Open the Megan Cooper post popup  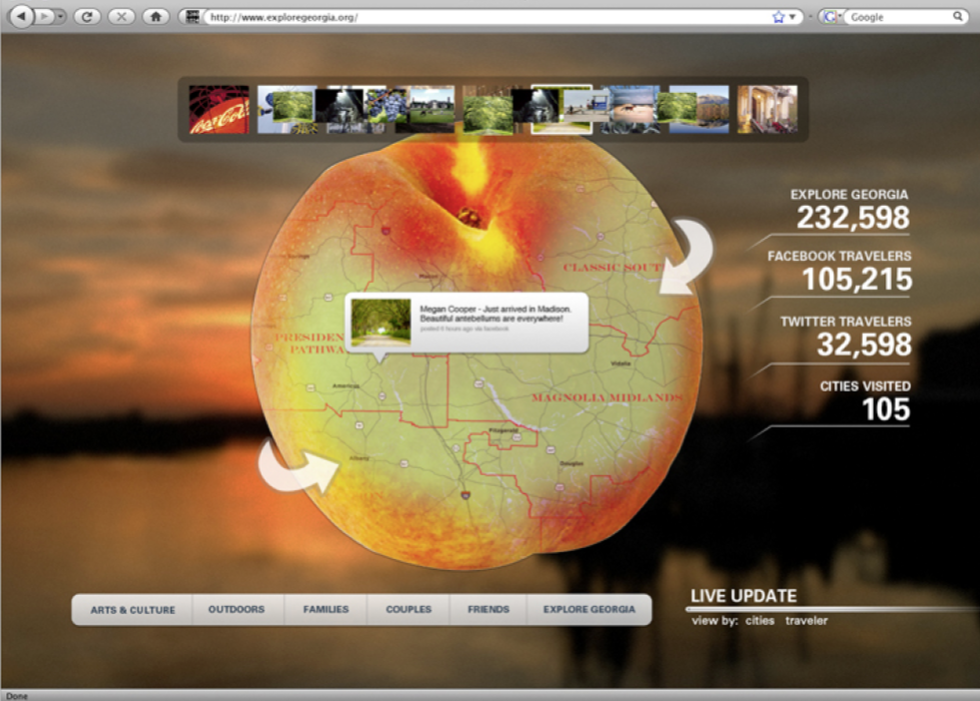click(466, 323)
